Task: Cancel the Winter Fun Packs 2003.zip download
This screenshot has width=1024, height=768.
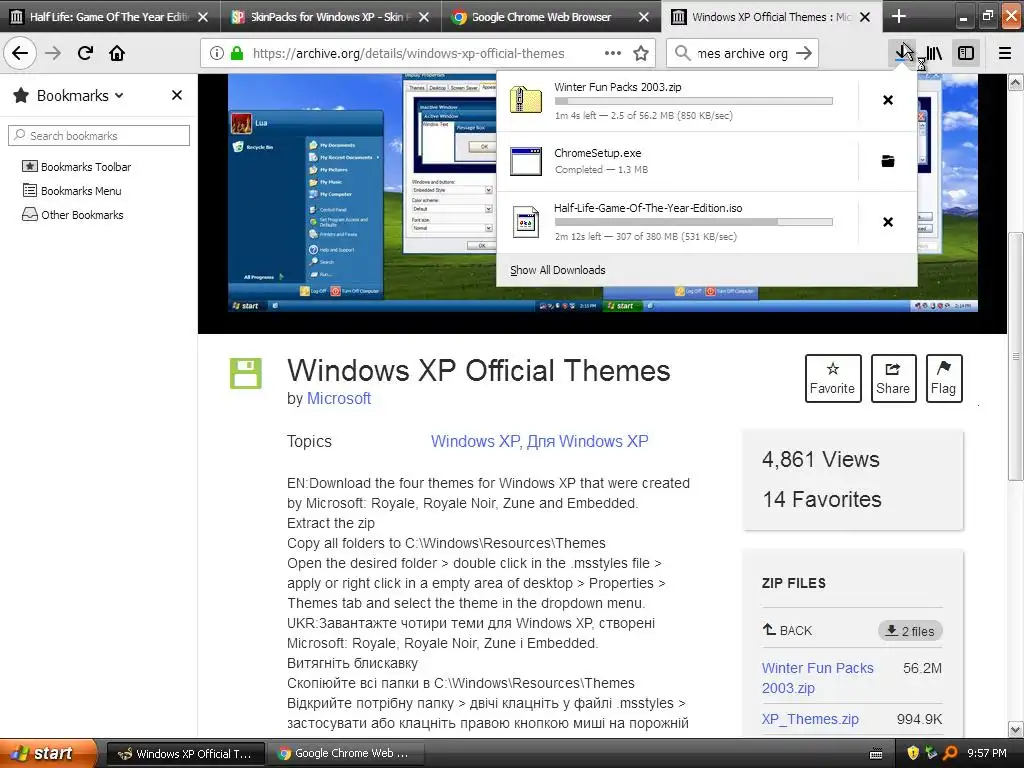Action: click(x=888, y=100)
